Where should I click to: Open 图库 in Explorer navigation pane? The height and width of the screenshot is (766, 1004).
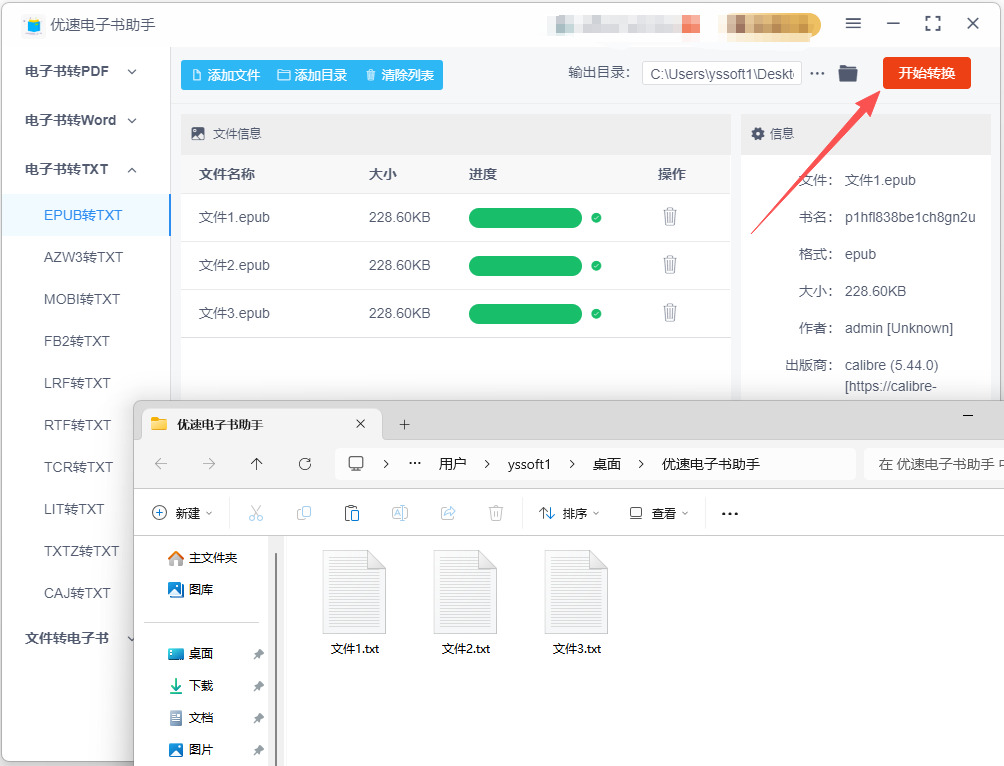191,589
